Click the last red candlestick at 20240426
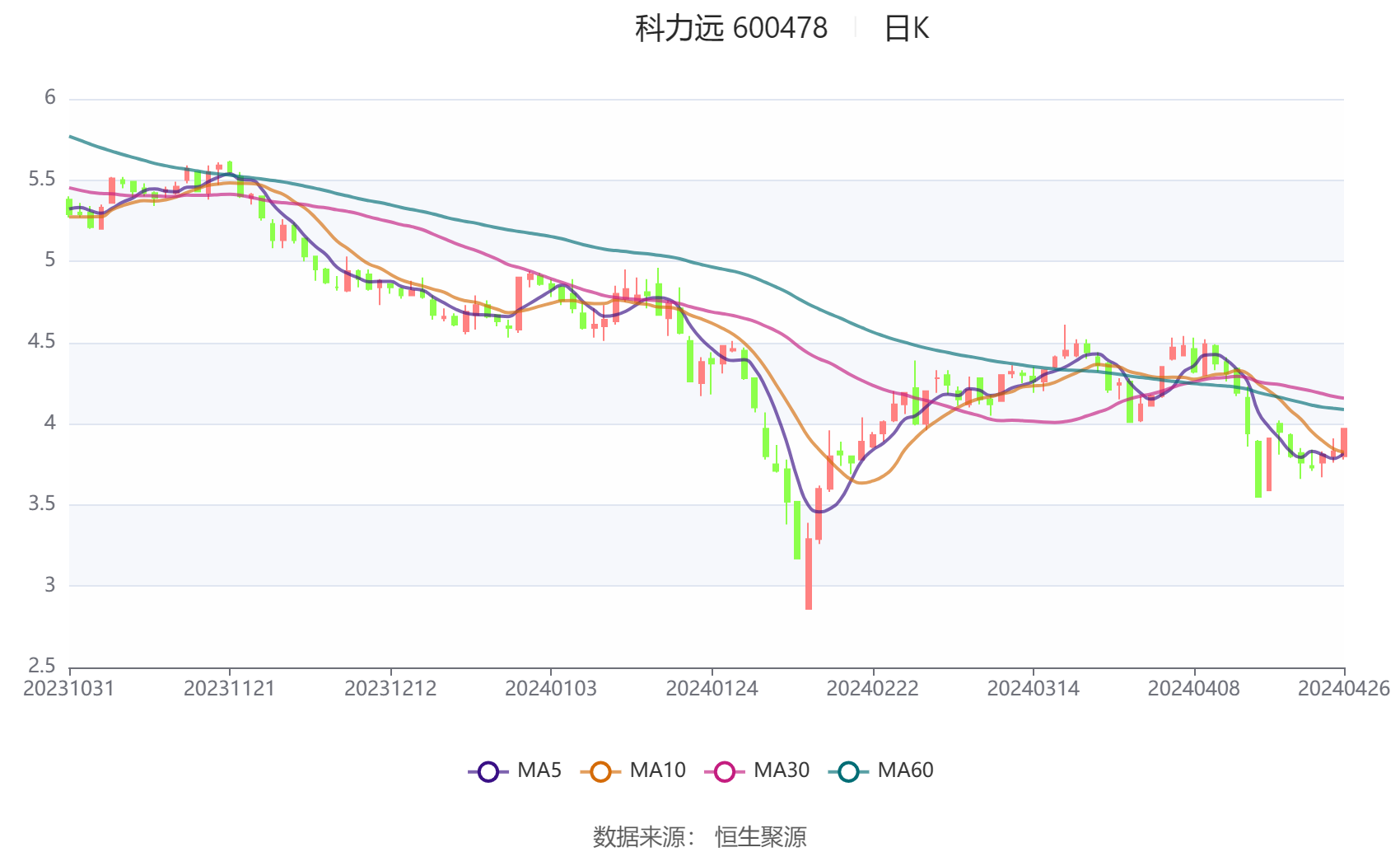Image resolution: width=1400 pixels, height=852 pixels. coord(1343,442)
